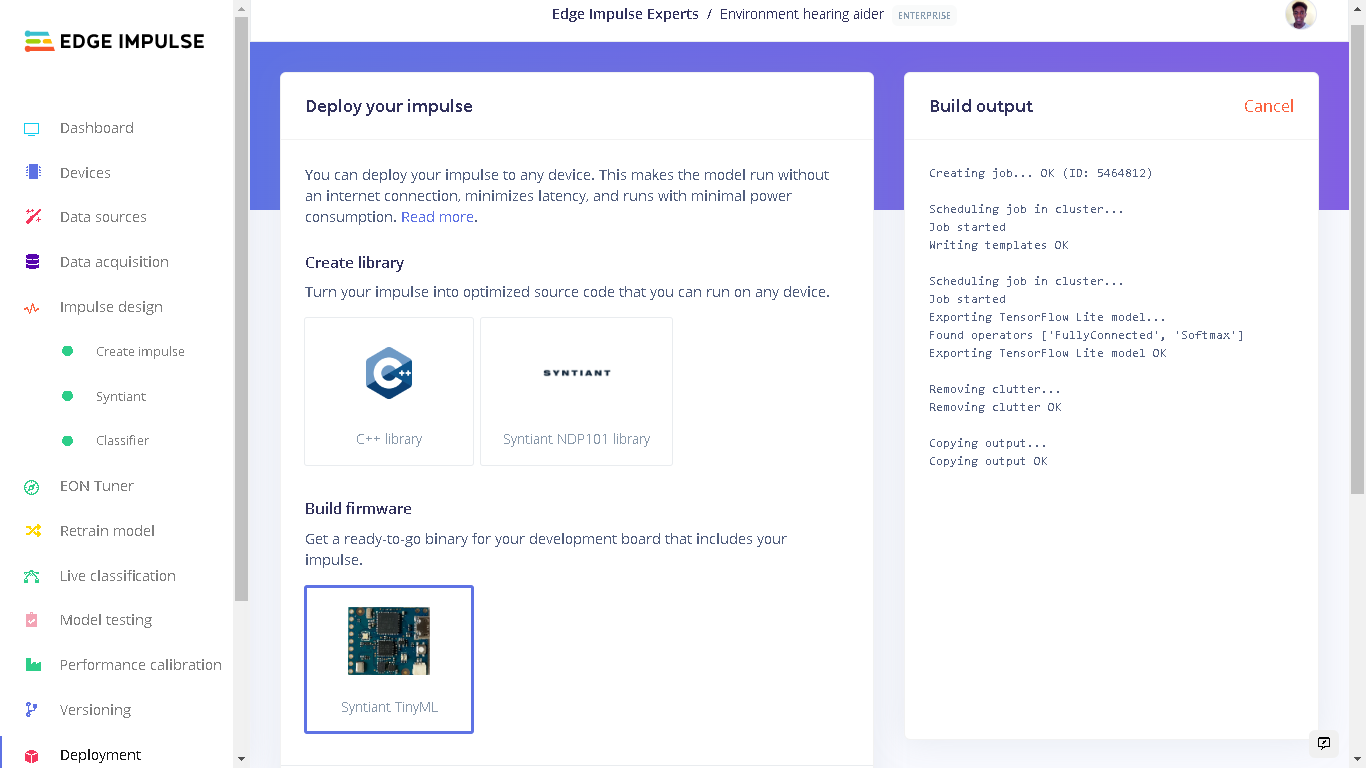The height and width of the screenshot is (768, 1366).
Task: Select the Syntiant TinyML firmware card
Action: 389,659
